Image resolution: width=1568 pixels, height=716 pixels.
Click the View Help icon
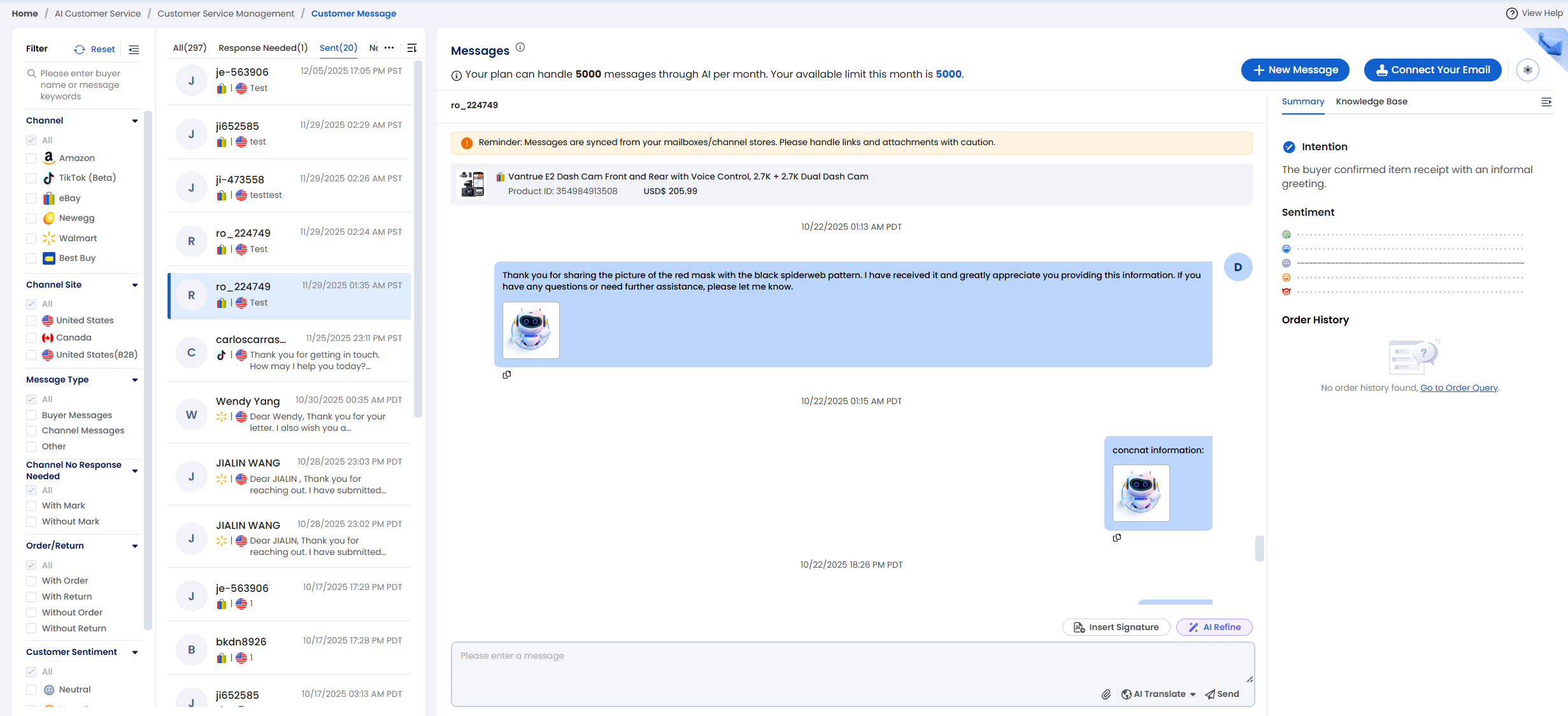1511,13
